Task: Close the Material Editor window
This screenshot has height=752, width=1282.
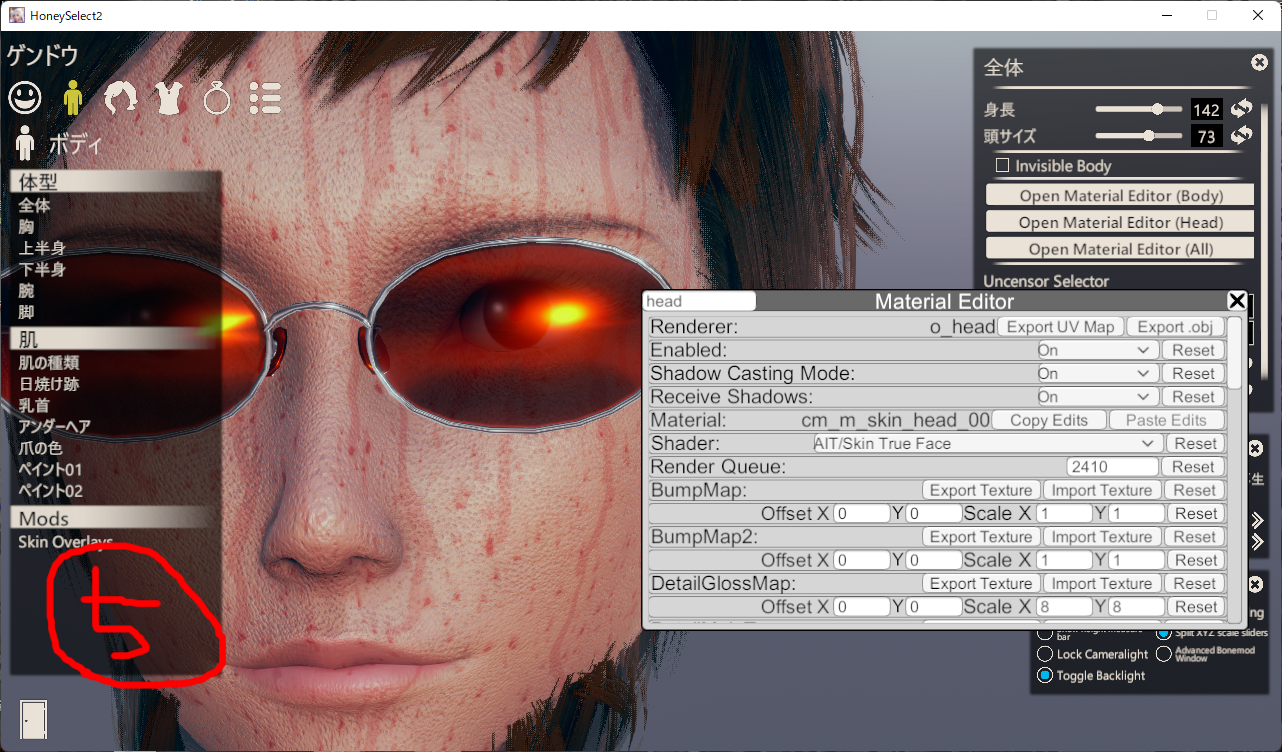Action: 1237,301
